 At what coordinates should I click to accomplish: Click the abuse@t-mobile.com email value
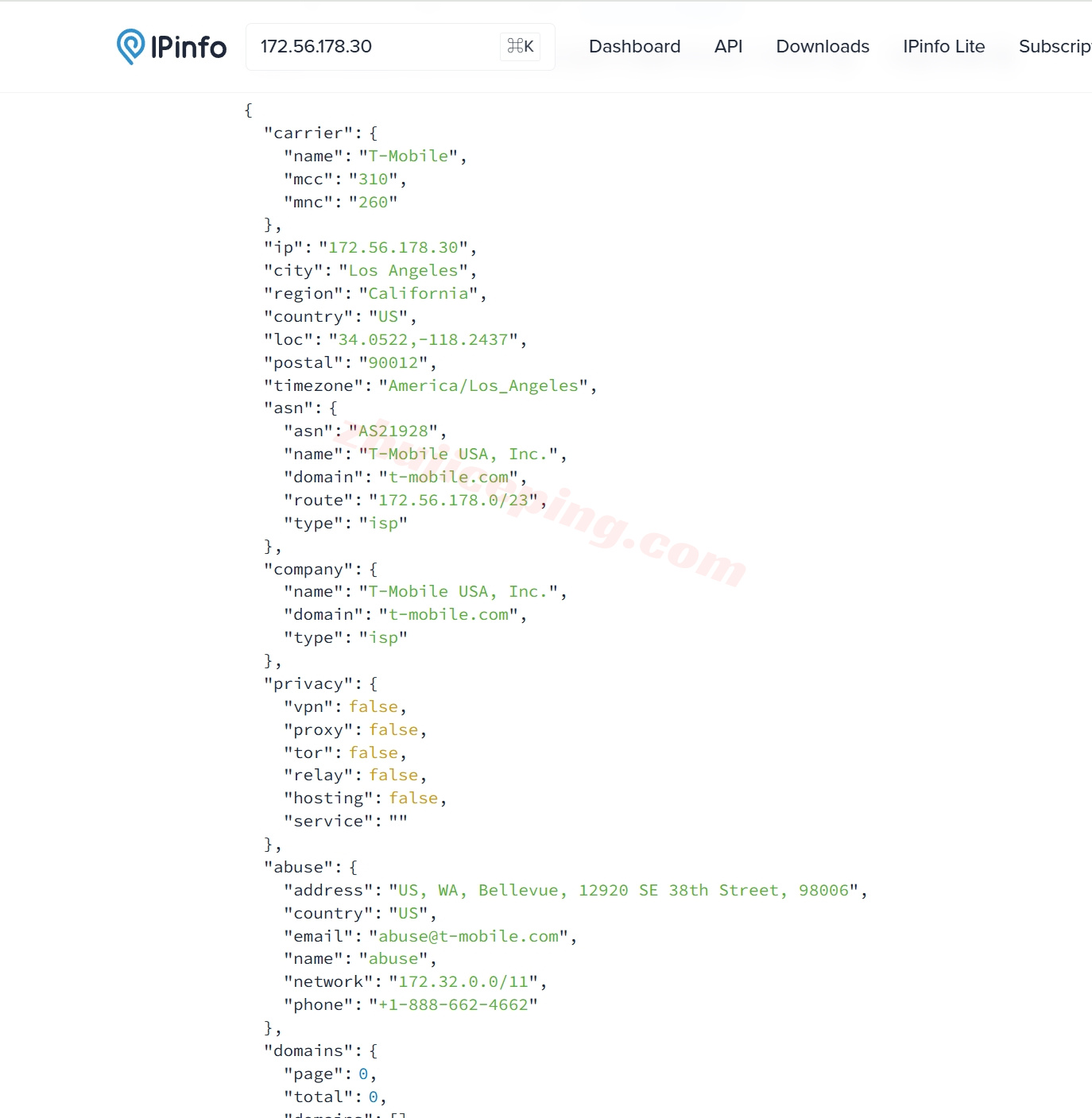(x=468, y=937)
